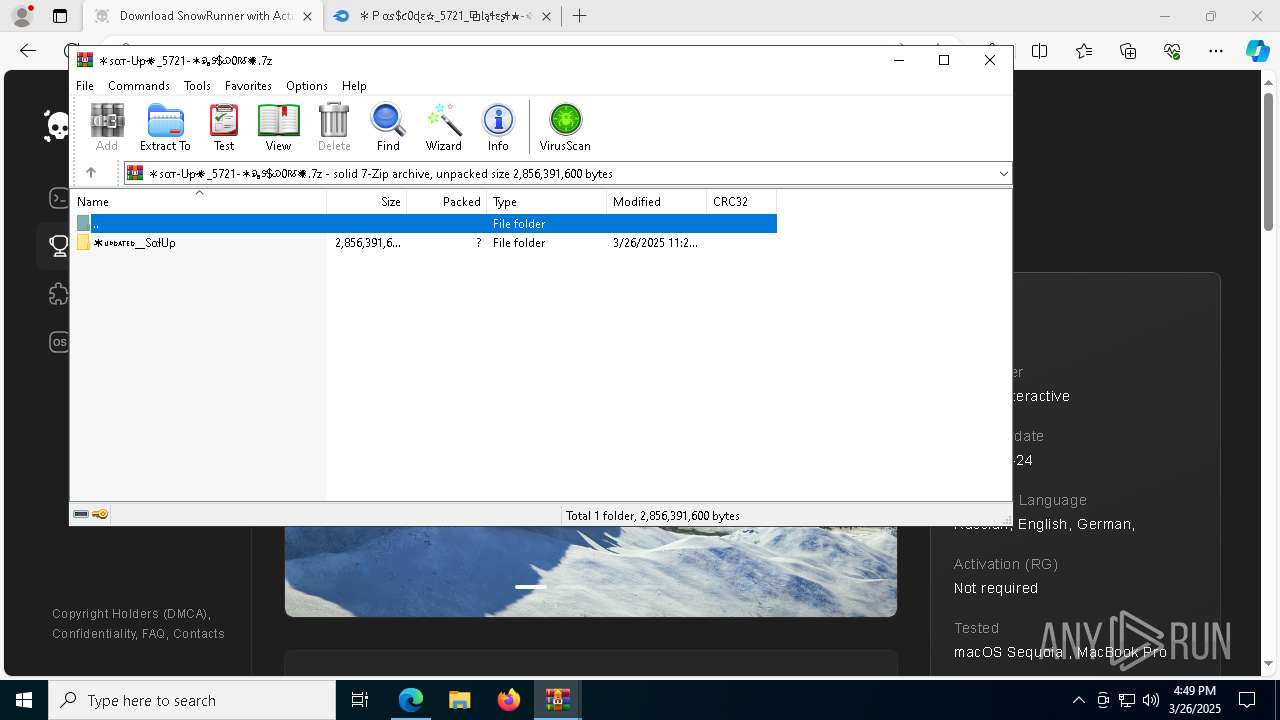The height and width of the screenshot is (720, 1280).
Task: Sort by the Size column header
Action: (x=367, y=202)
